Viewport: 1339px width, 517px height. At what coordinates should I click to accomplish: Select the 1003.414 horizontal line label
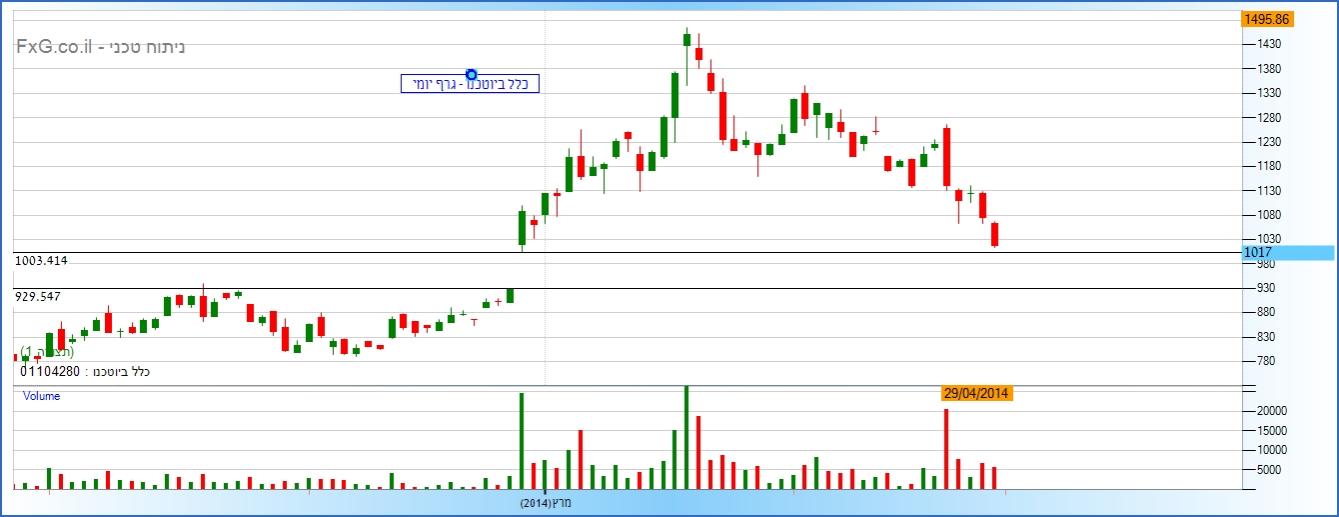[42, 261]
